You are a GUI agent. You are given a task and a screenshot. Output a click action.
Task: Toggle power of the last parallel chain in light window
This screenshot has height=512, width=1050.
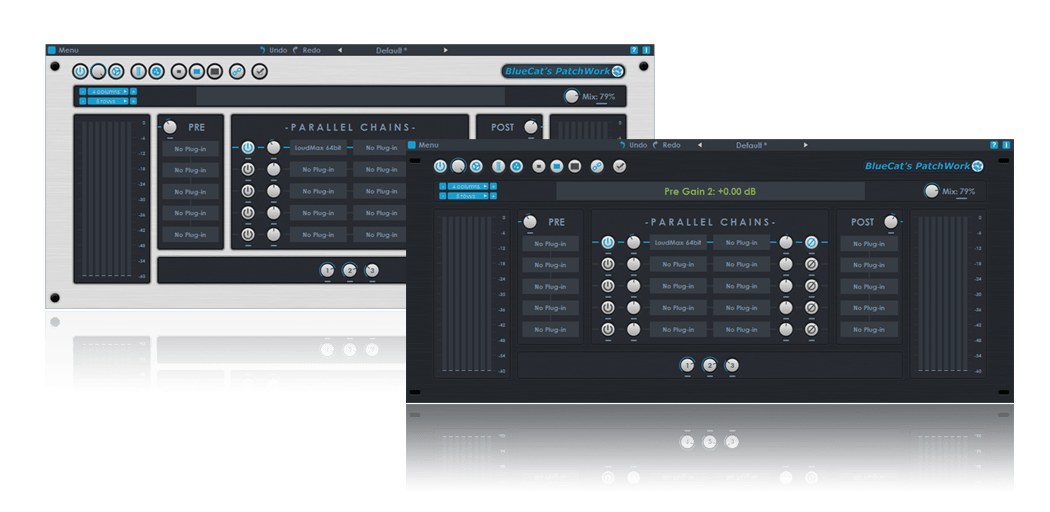[x=248, y=235]
